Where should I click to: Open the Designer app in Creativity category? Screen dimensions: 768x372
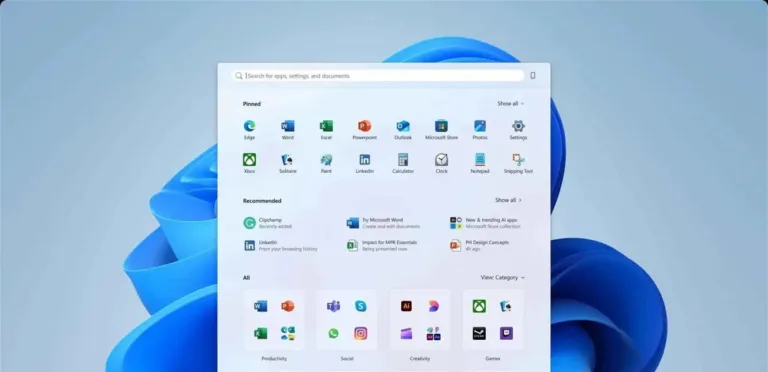point(433,306)
